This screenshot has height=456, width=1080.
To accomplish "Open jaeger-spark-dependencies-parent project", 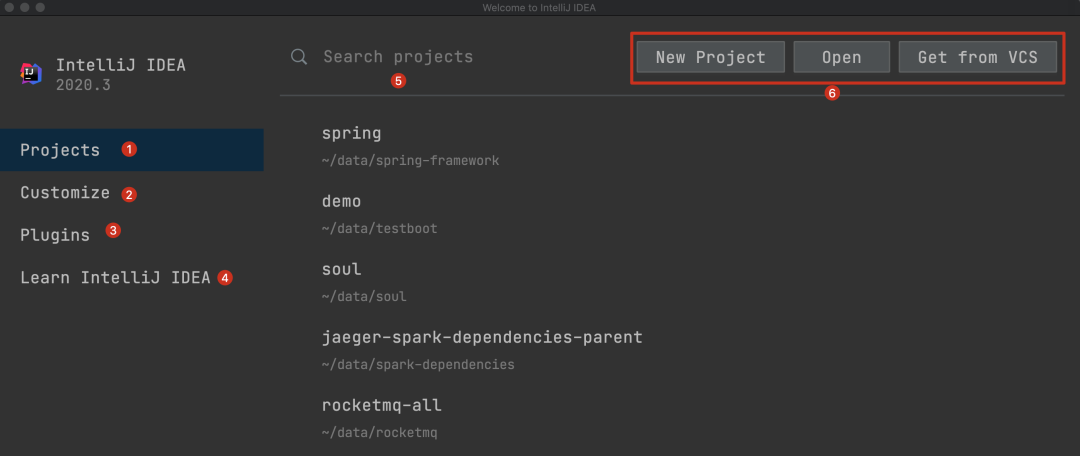I will (482, 337).
